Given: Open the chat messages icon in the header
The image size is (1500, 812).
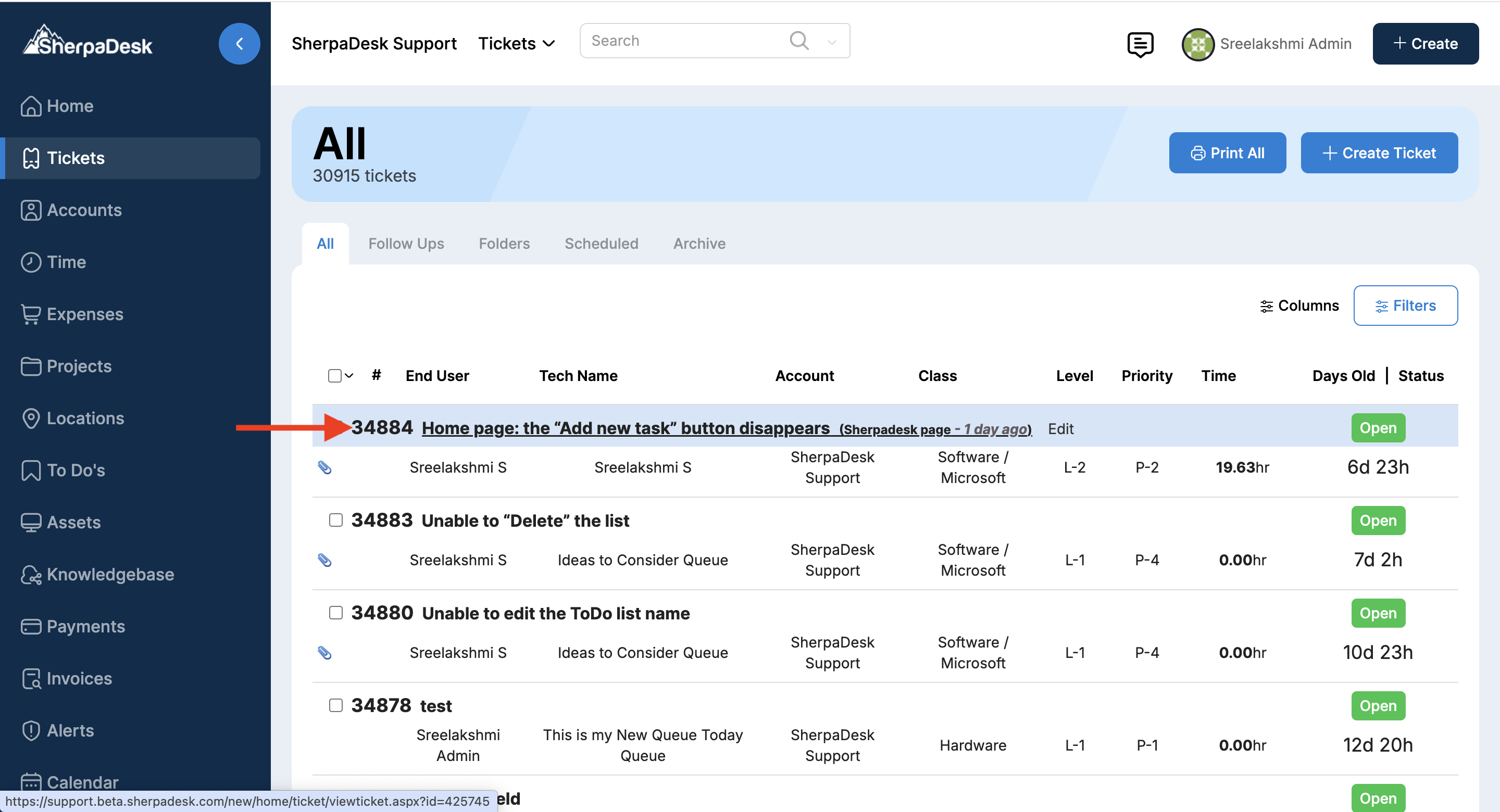Looking at the screenshot, I should 1140,44.
